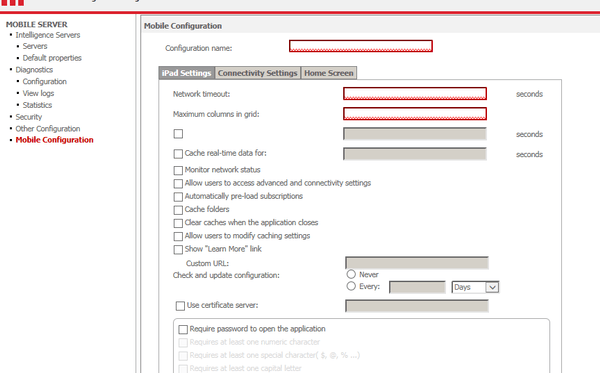Go to Diagnostics section
The image size is (600, 373).
[x=34, y=70]
